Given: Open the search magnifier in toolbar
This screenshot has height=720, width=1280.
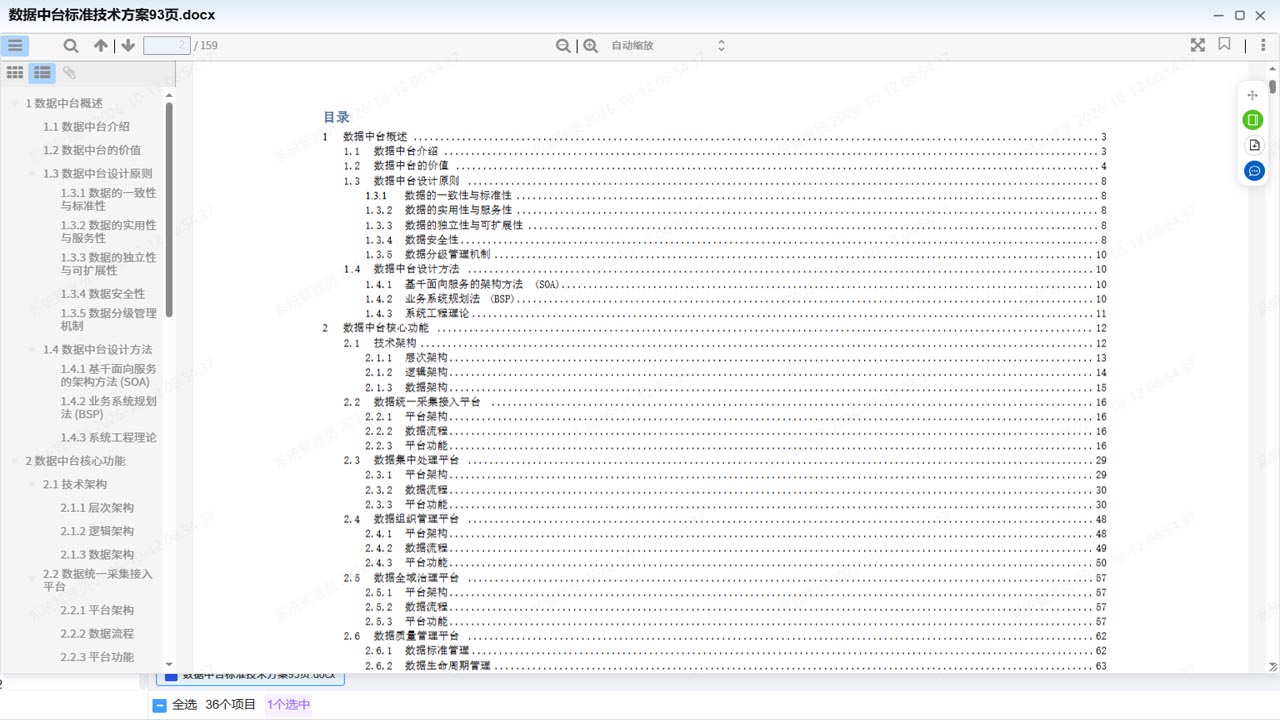Looking at the screenshot, I should coord(71,45).
